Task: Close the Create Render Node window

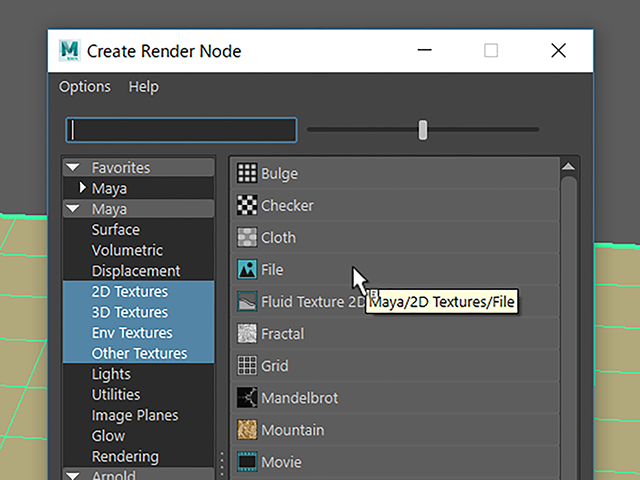Action: click(558, 51)
